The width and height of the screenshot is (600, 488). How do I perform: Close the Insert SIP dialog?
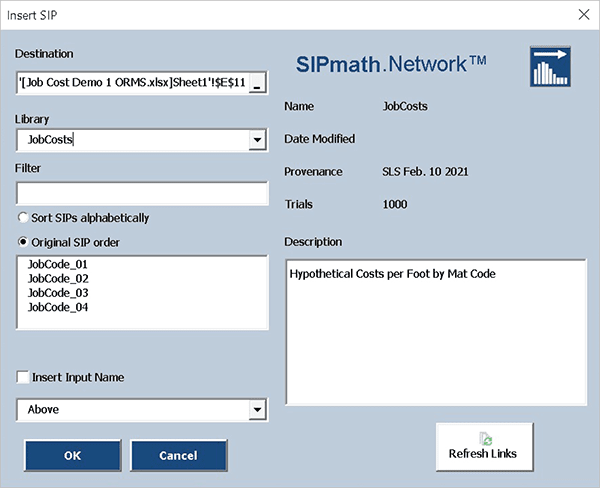pyautogui.click(x=584, y=15)
